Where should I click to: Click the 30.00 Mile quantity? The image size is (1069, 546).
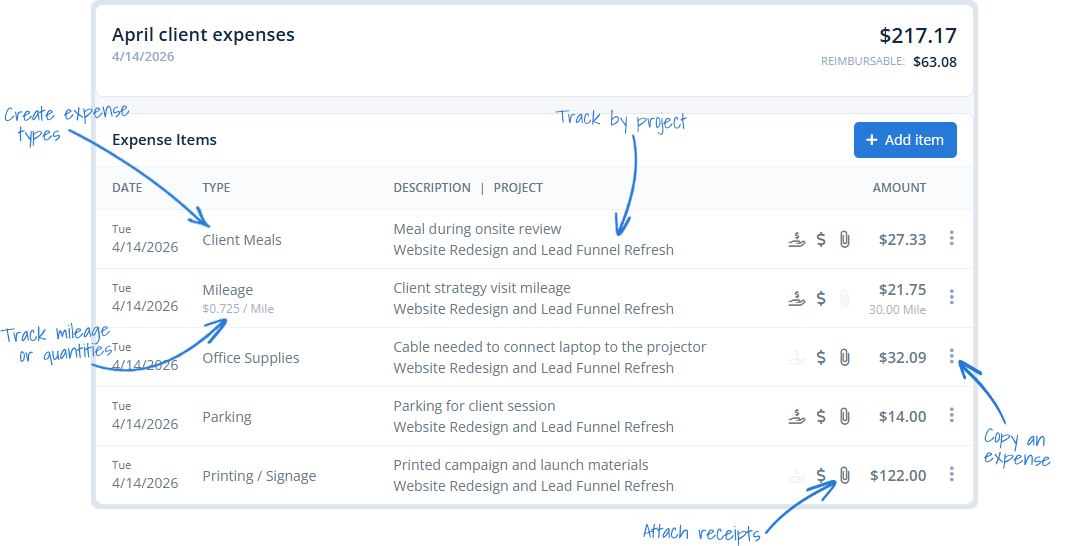[x=897, y=309]
